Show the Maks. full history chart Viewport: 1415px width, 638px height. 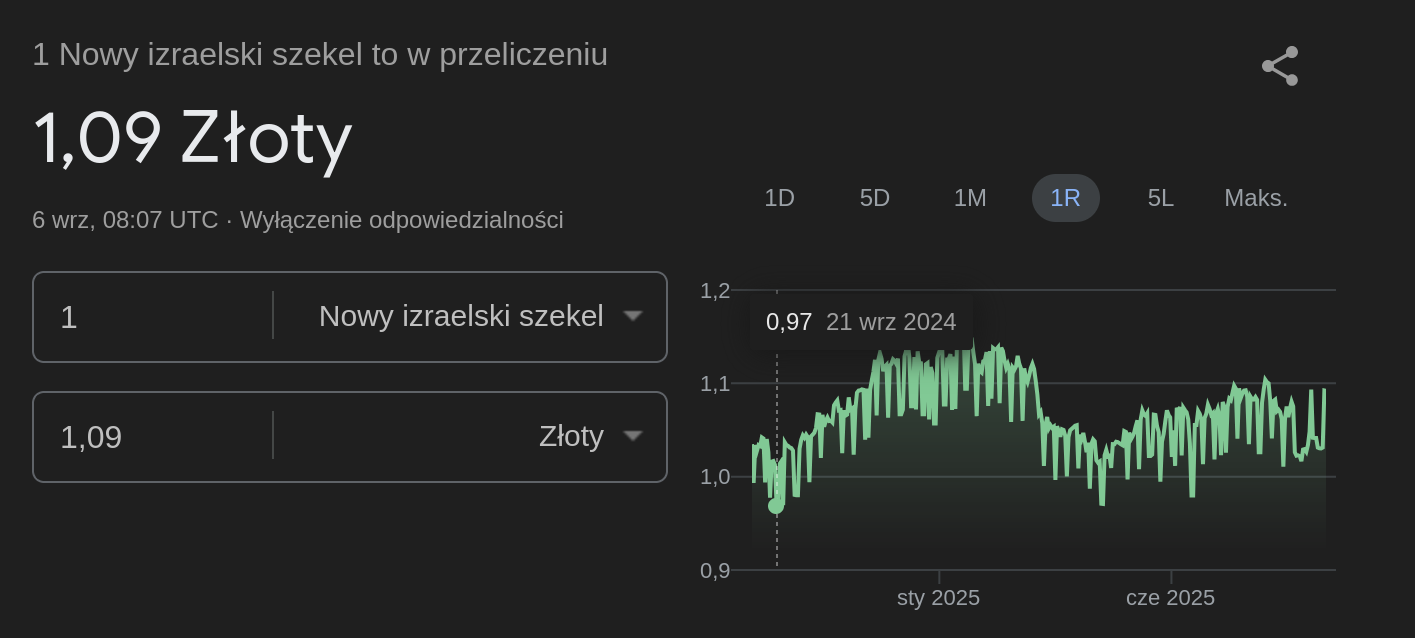(1256, 198)
